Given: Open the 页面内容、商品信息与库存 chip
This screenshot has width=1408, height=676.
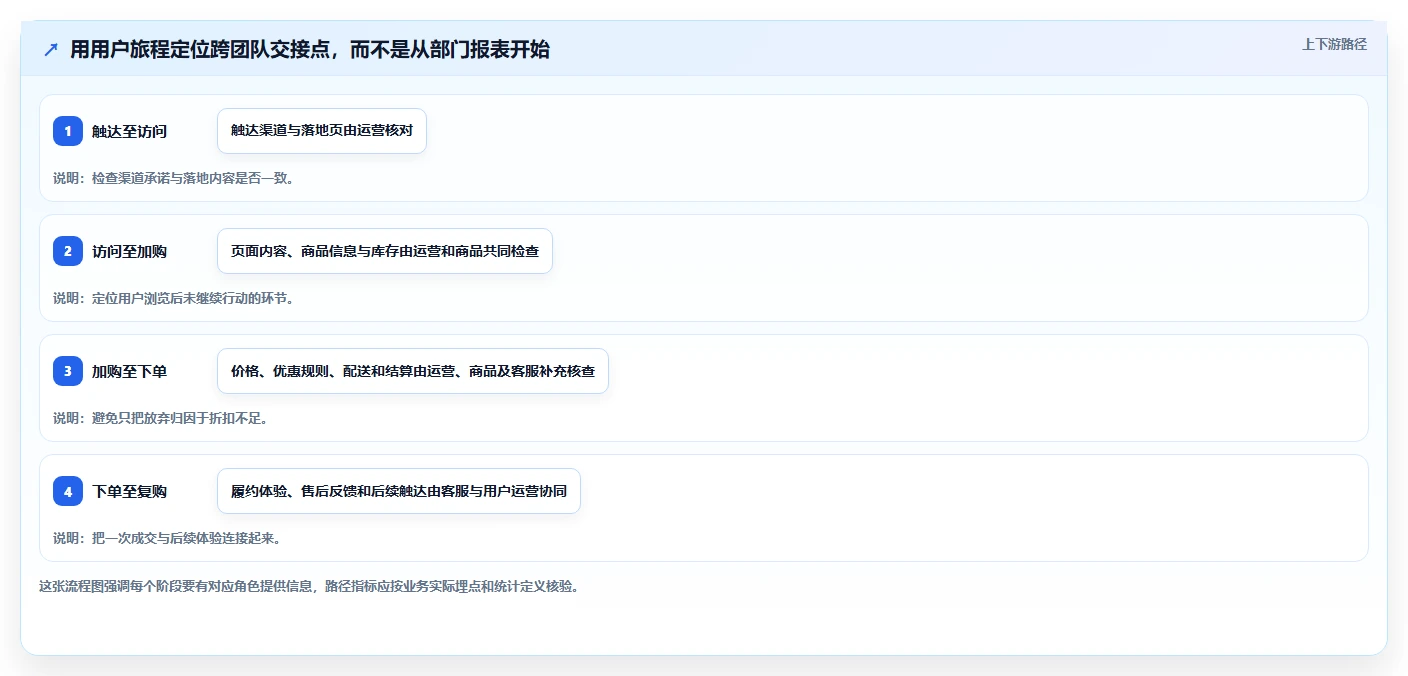Looking at the screenshot, I should 385,251.
